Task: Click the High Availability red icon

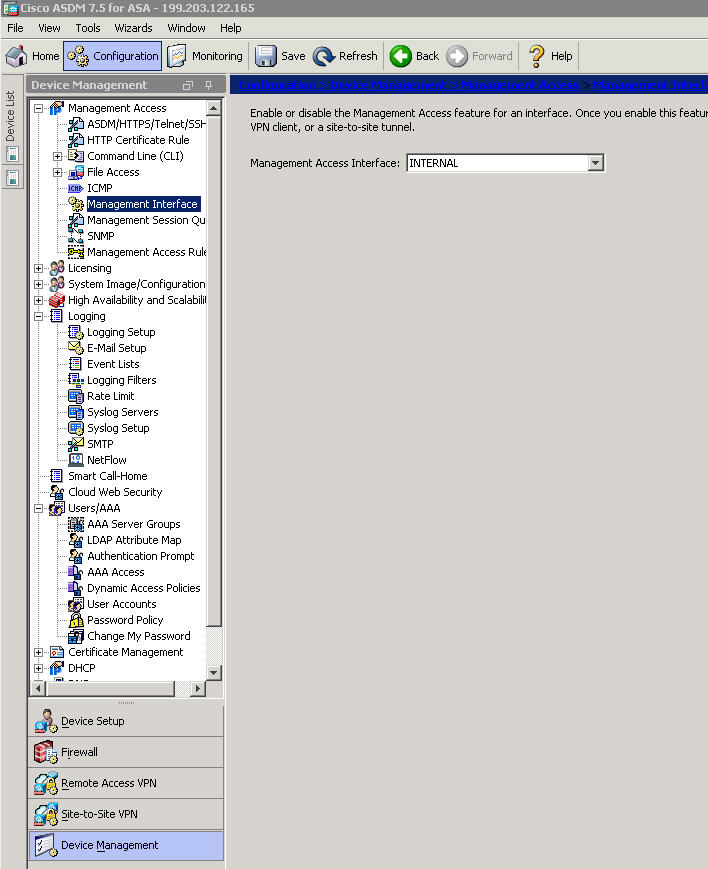Action: tap(57, 300)
